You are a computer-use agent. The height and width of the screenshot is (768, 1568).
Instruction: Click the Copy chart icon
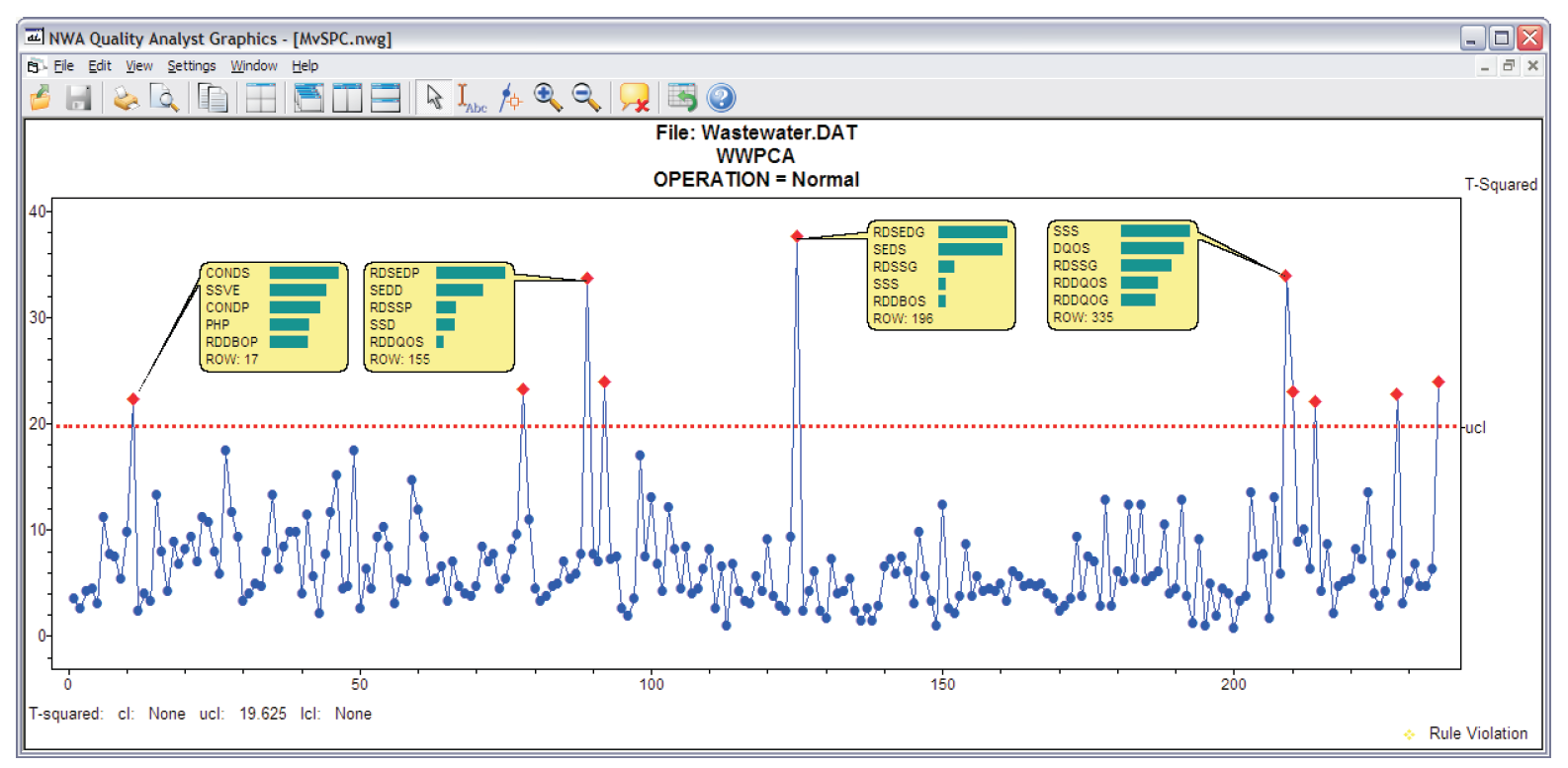(213, 98)
